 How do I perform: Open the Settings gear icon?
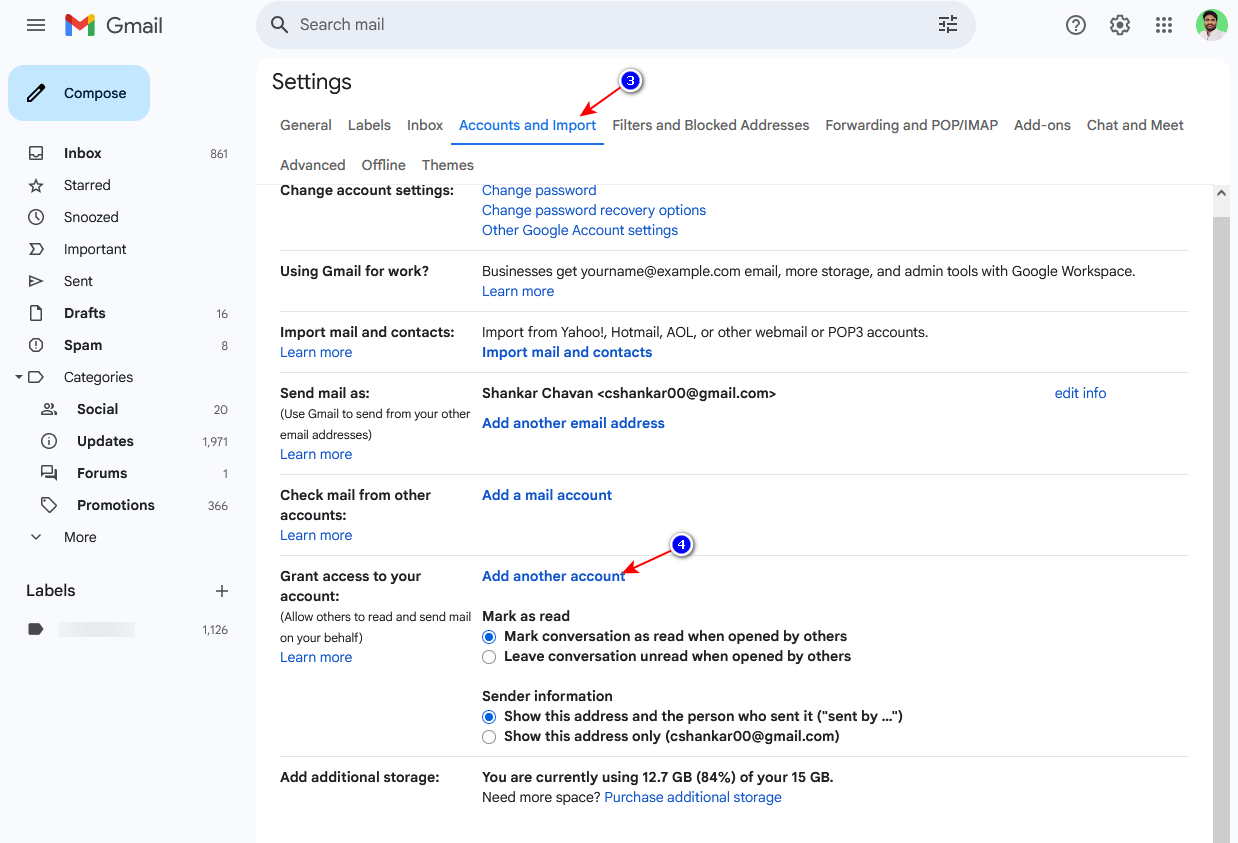(x=1120, y=25)
